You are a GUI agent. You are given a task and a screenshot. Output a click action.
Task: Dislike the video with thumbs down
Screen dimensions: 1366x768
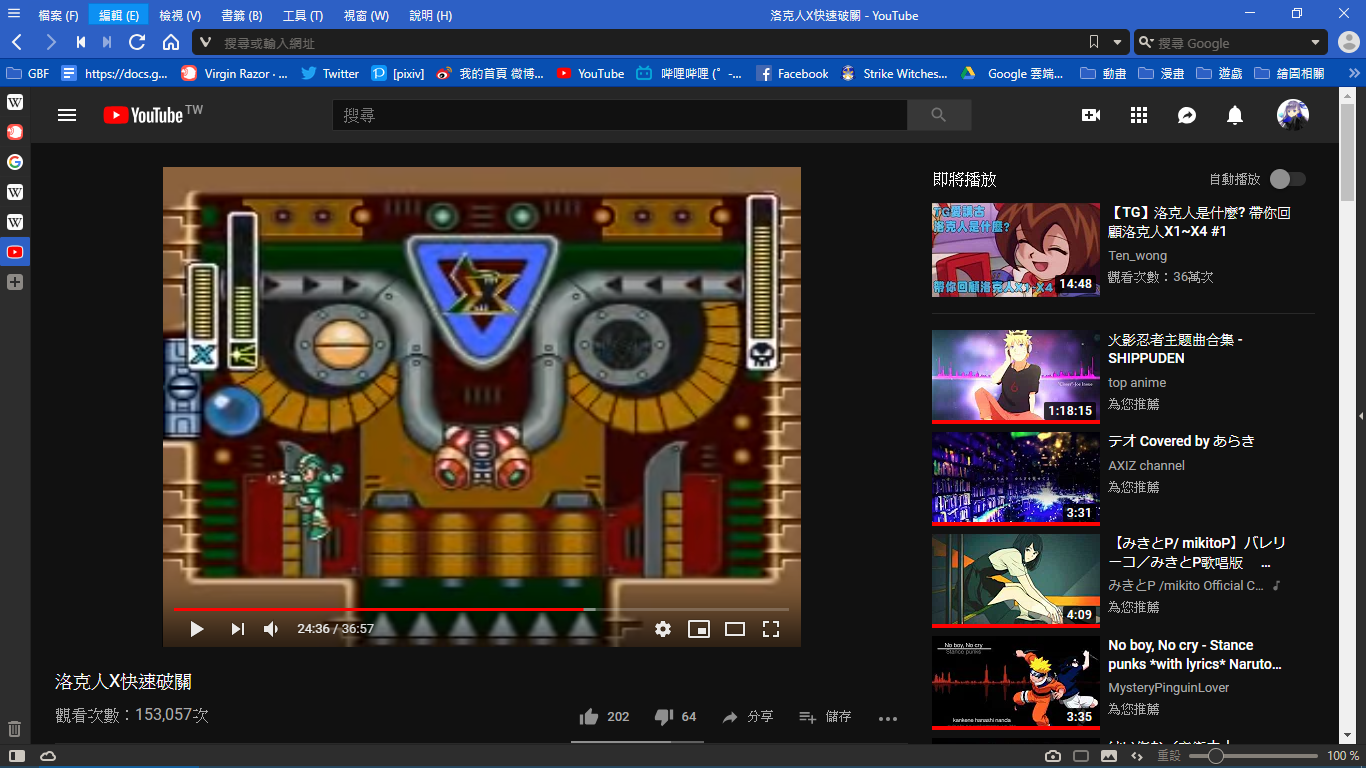[x=675, y=717]
